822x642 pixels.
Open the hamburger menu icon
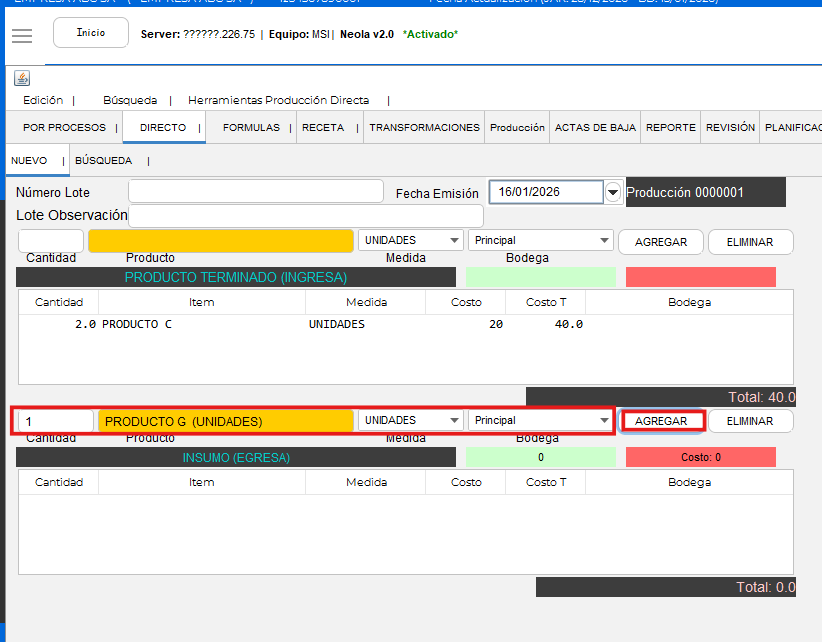pyautogui.click(x=22, y=35)
